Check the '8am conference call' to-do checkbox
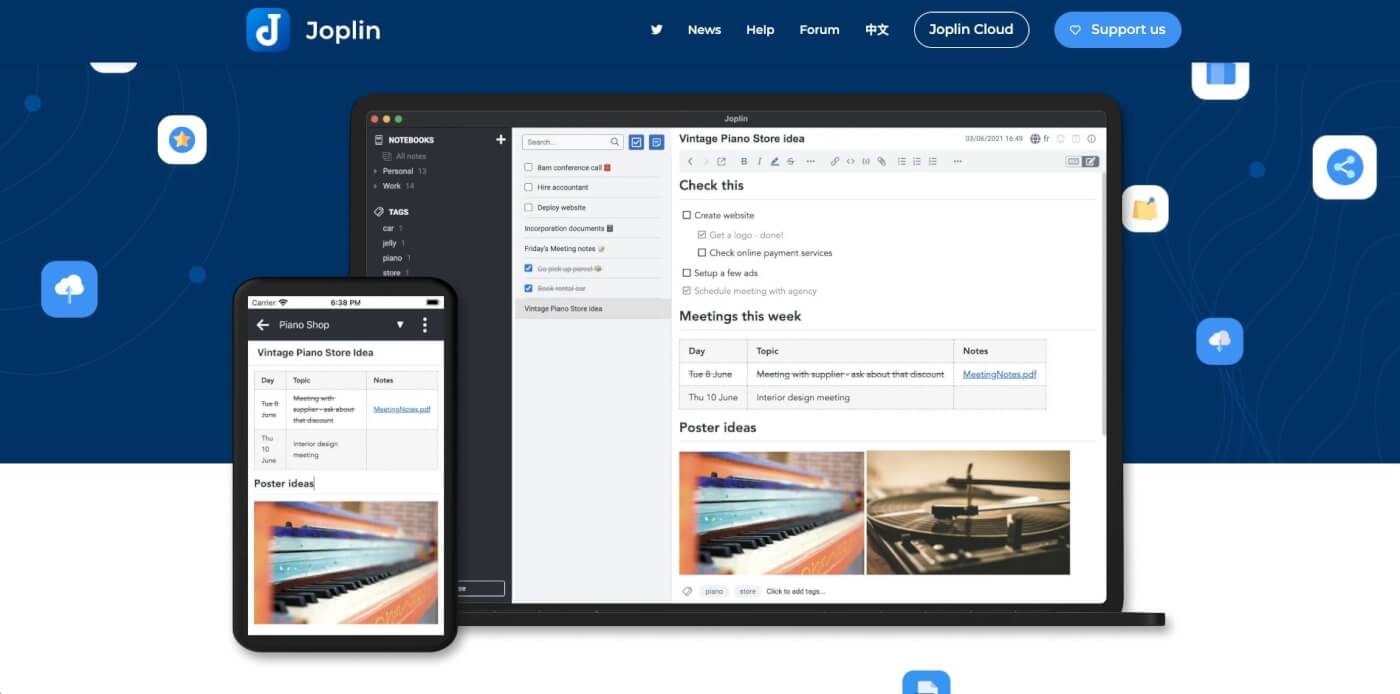Image resolution: width=1400 pixels, height=694 pixels. pos(529,167)
